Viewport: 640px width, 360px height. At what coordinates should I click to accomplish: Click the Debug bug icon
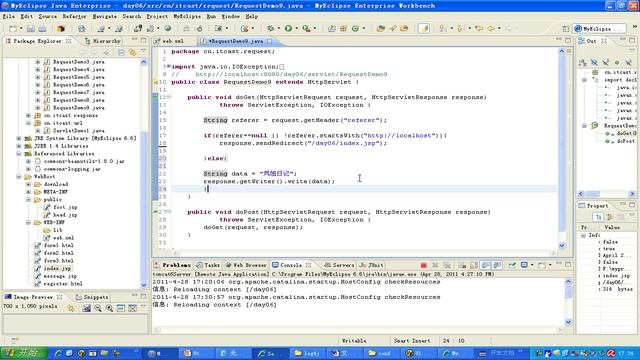click(x=270, y=29)
